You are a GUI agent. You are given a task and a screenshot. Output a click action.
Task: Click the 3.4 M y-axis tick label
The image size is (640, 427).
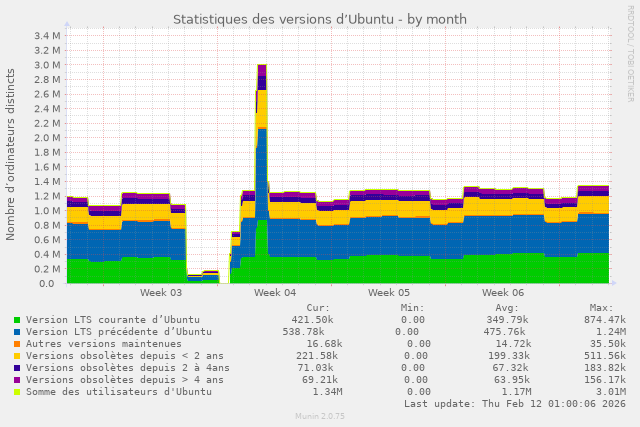pos(47,36)
